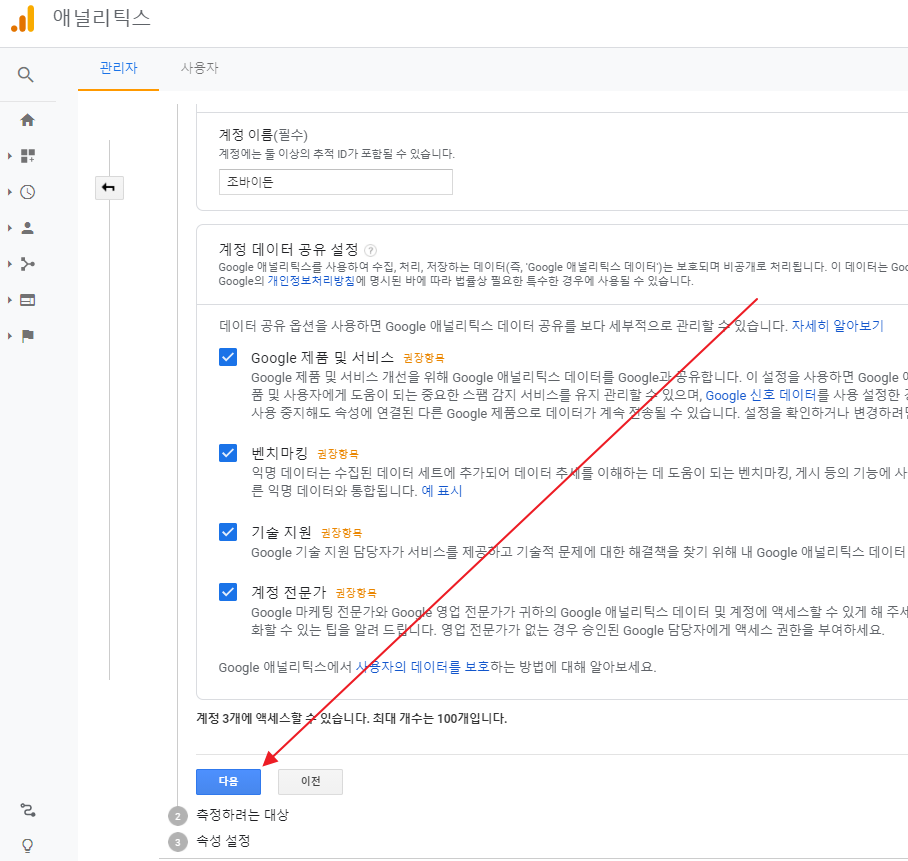Open Realtime clock icon

coord(27,192)
